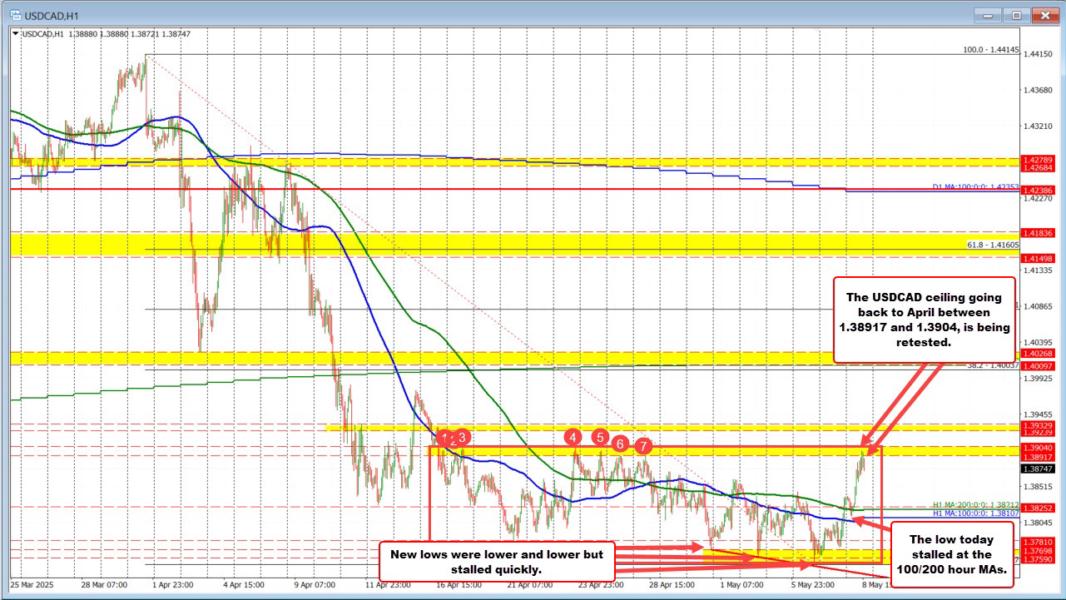The image size is (1066, 600).
Task: Click the 1.38515 price axis label
Action: click(1038, 487)
